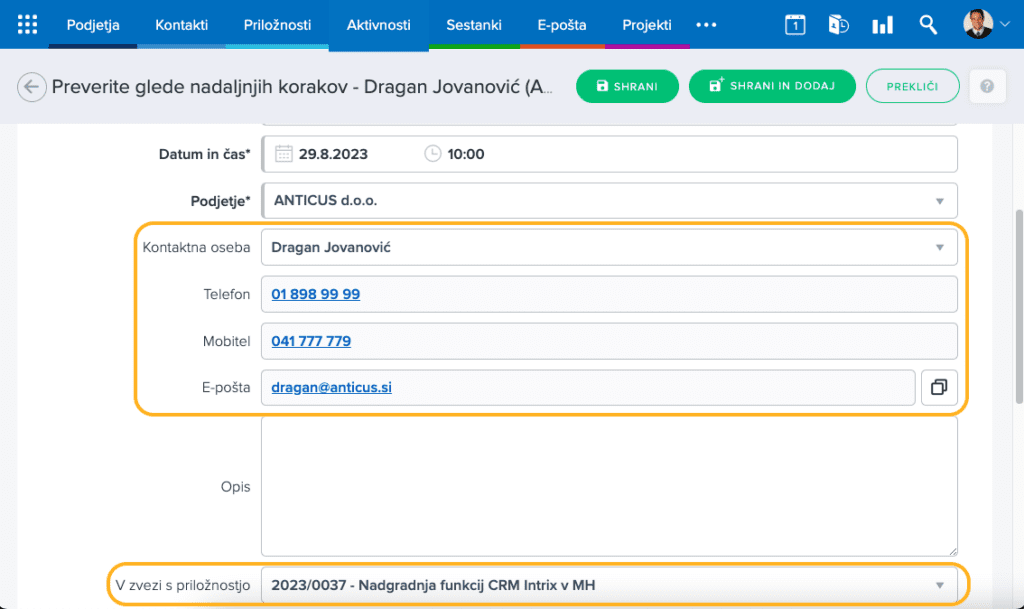Switch to the Sestanki tab
This screenshot has height=609, width=1024.
click(474, 24)
